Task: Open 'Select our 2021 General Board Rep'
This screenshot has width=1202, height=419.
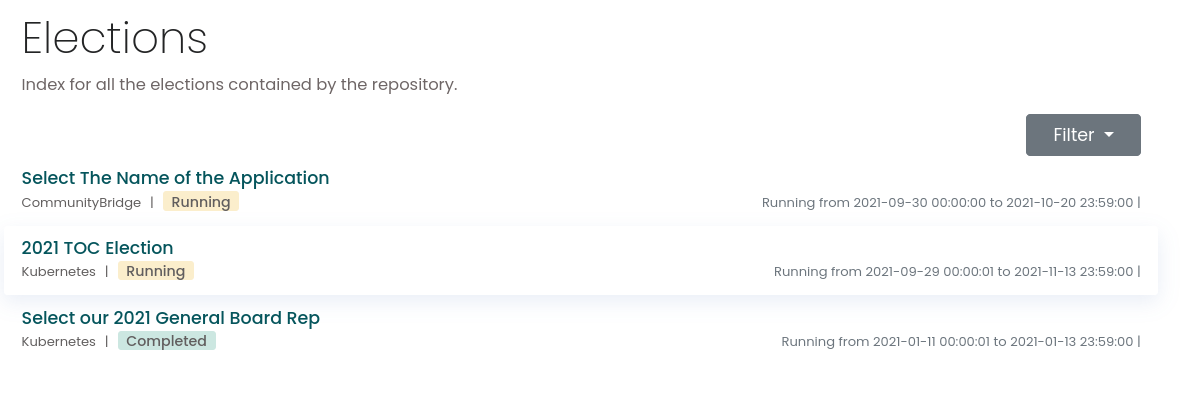Action: tap(170, 318)
